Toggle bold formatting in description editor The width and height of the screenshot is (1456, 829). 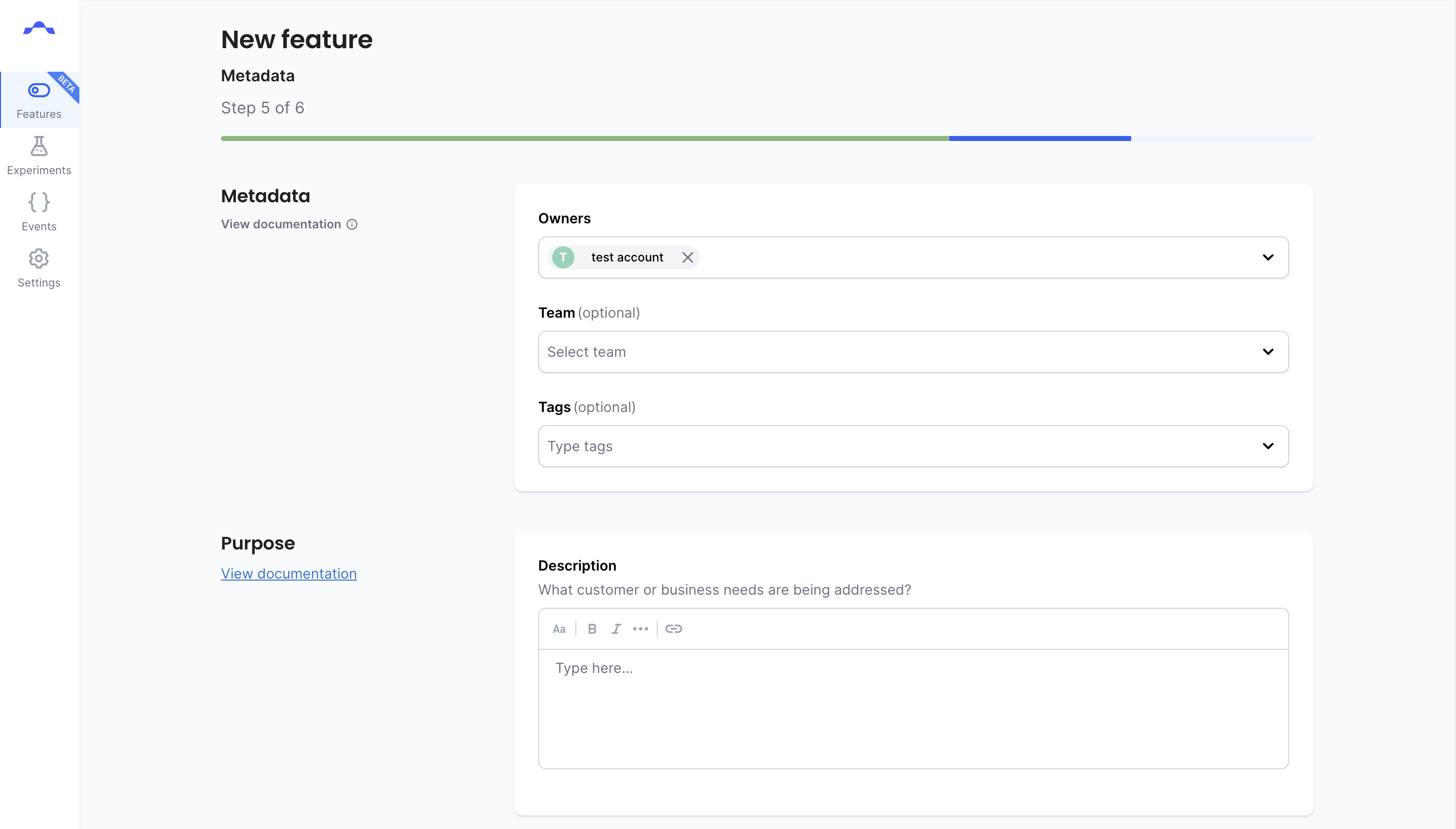click(x=592, y=629)
